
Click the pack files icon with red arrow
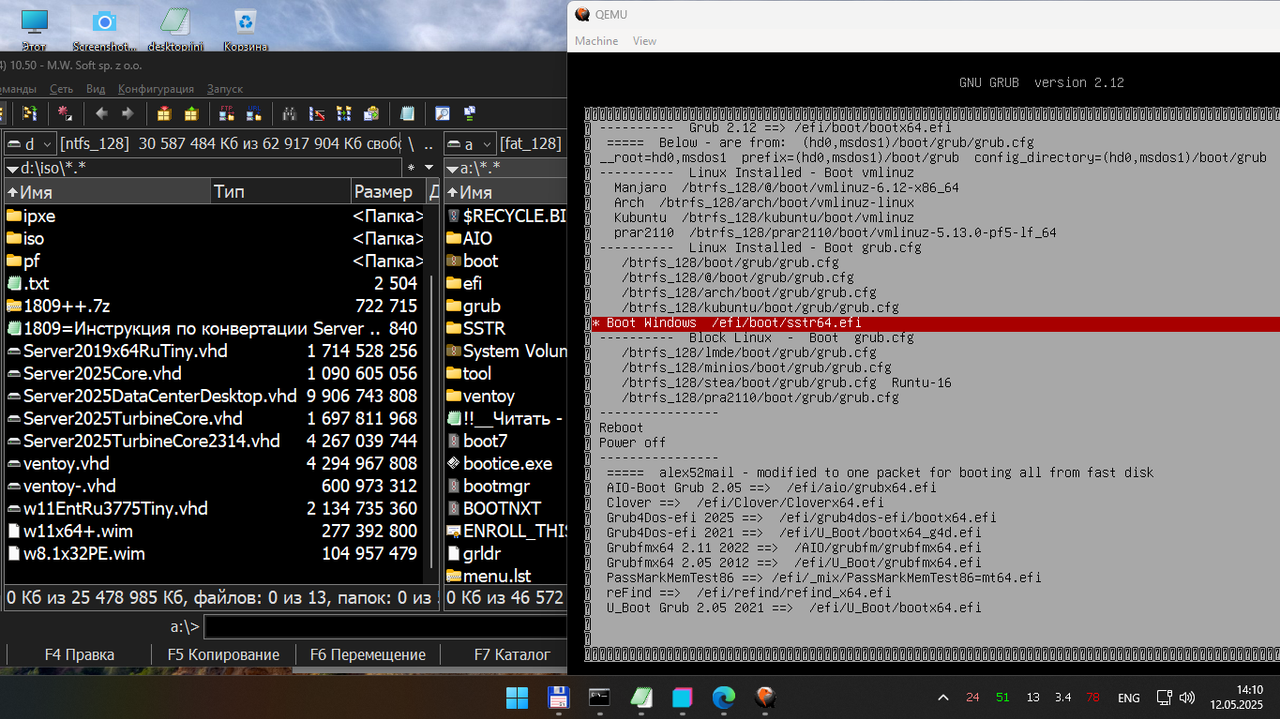point(164,113)
